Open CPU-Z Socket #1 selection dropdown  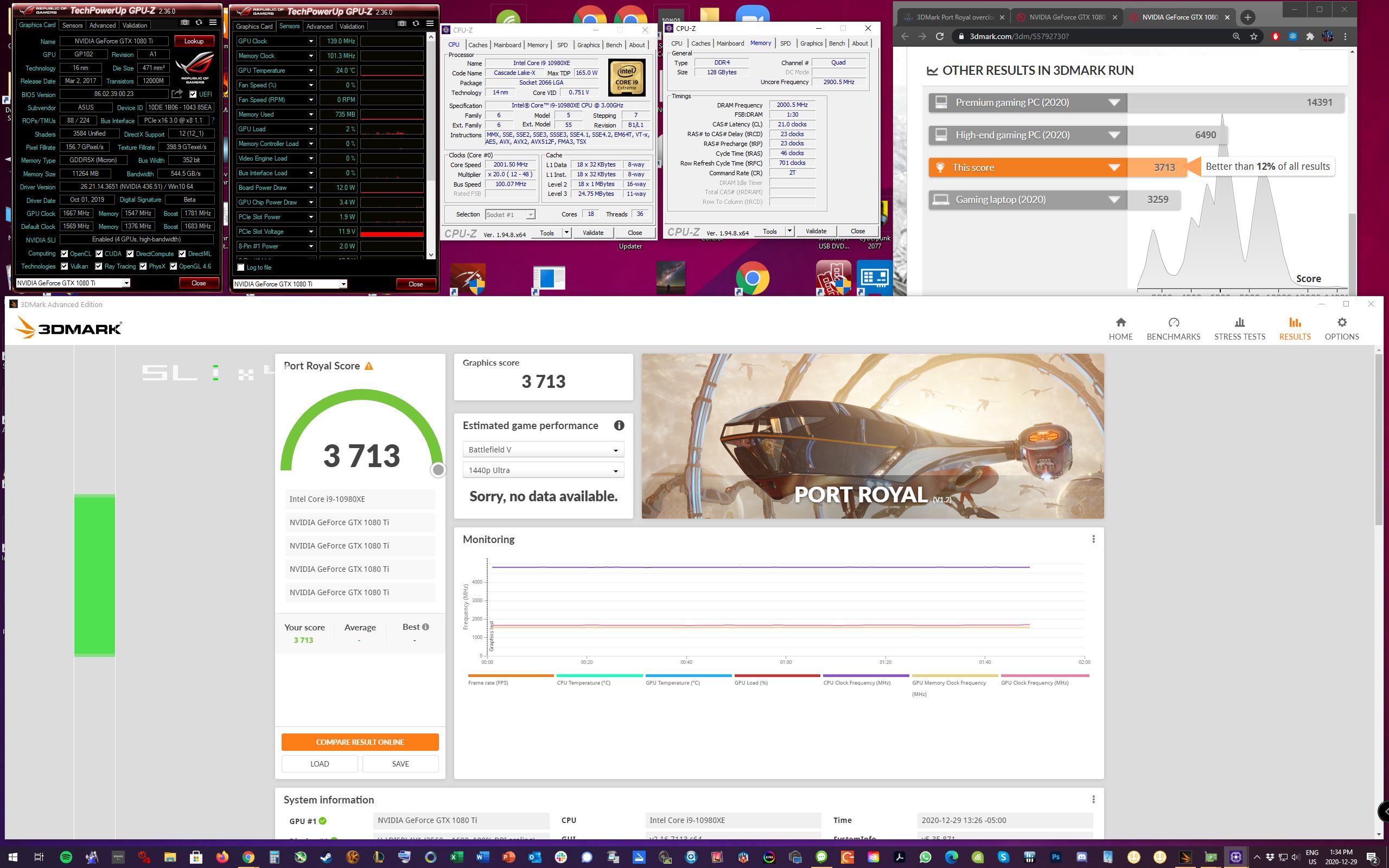pyautogui.click(x=509, y=215)
